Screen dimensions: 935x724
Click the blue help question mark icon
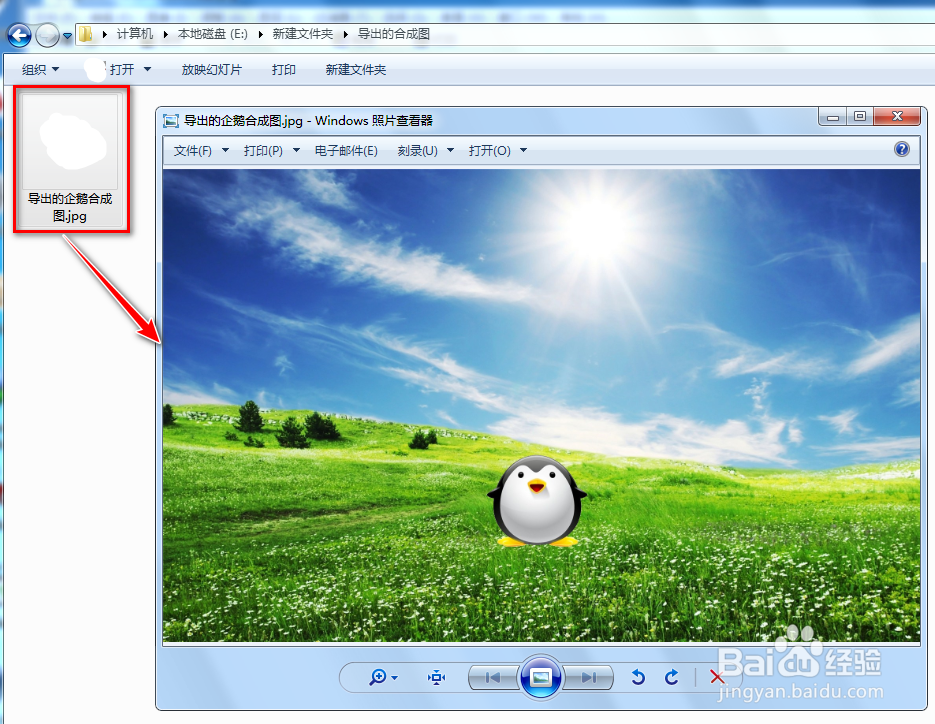(902, 149)
